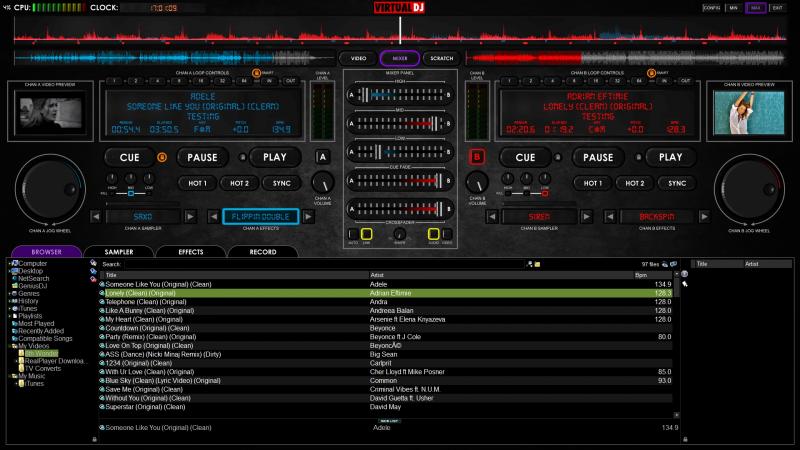Click the CROSSFADER slider track
800x450 pixels.
point(399,209)
